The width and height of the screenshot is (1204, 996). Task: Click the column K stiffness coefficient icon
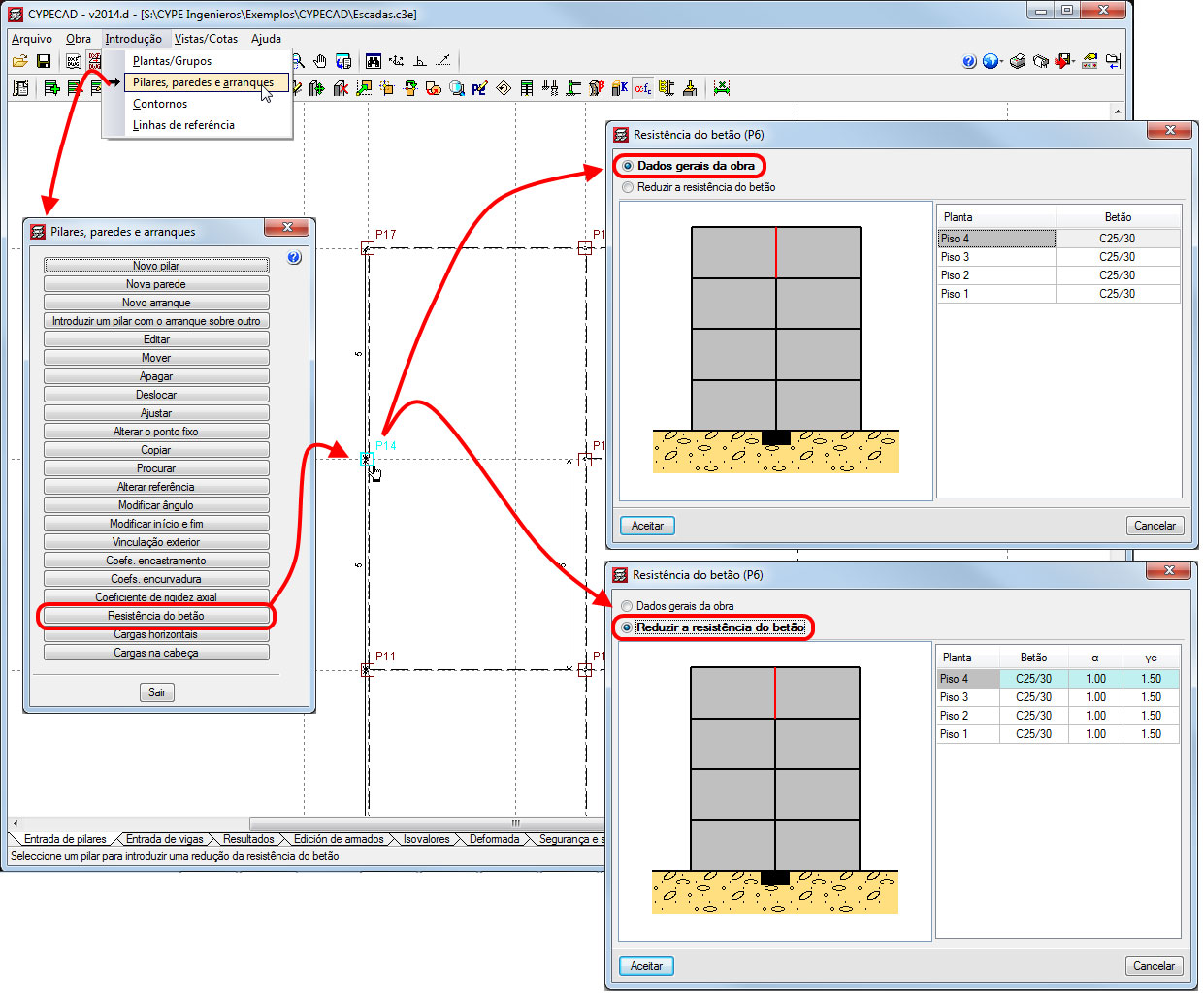point(620,88)
